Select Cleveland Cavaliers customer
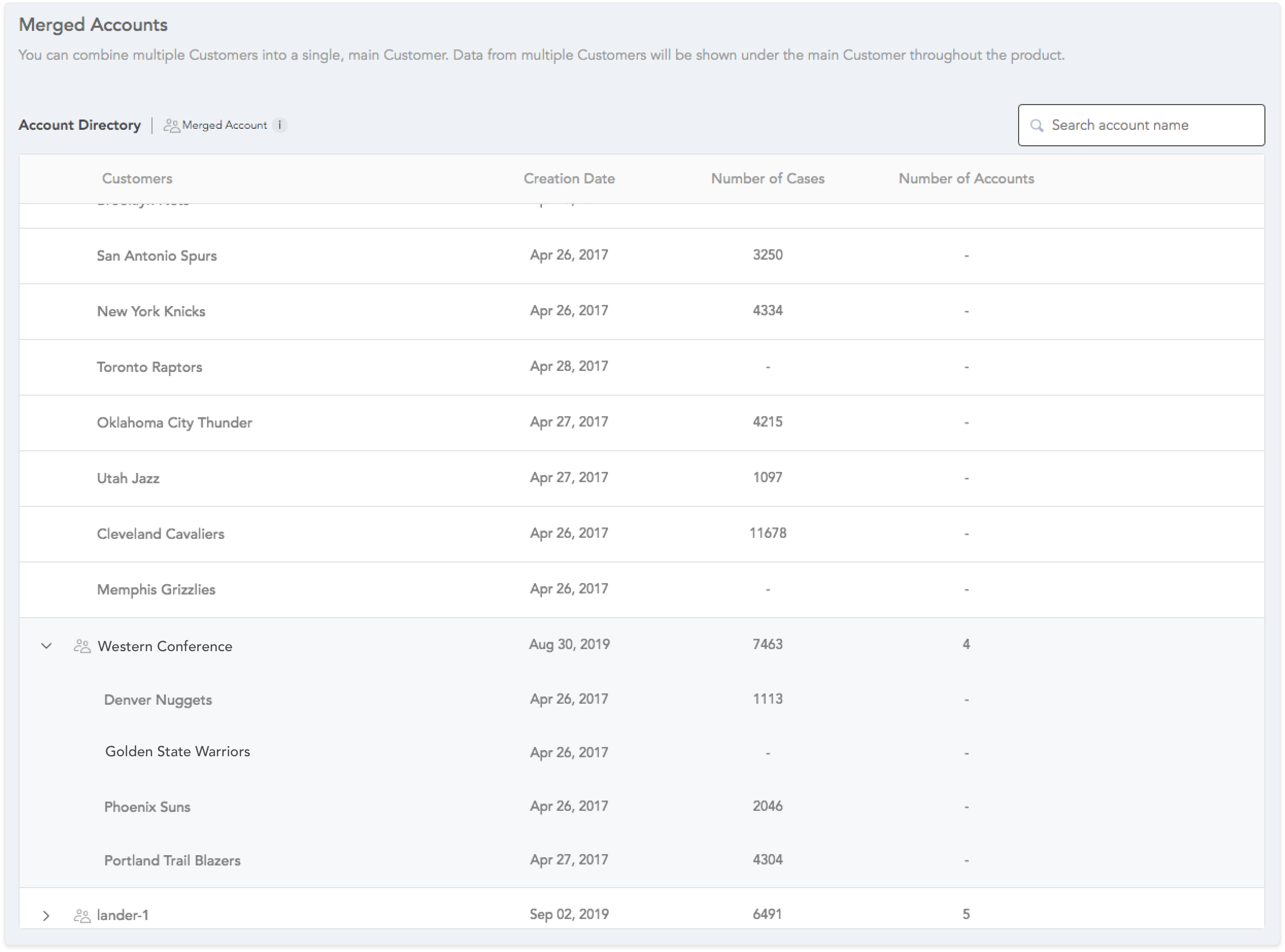 [161, 534]
